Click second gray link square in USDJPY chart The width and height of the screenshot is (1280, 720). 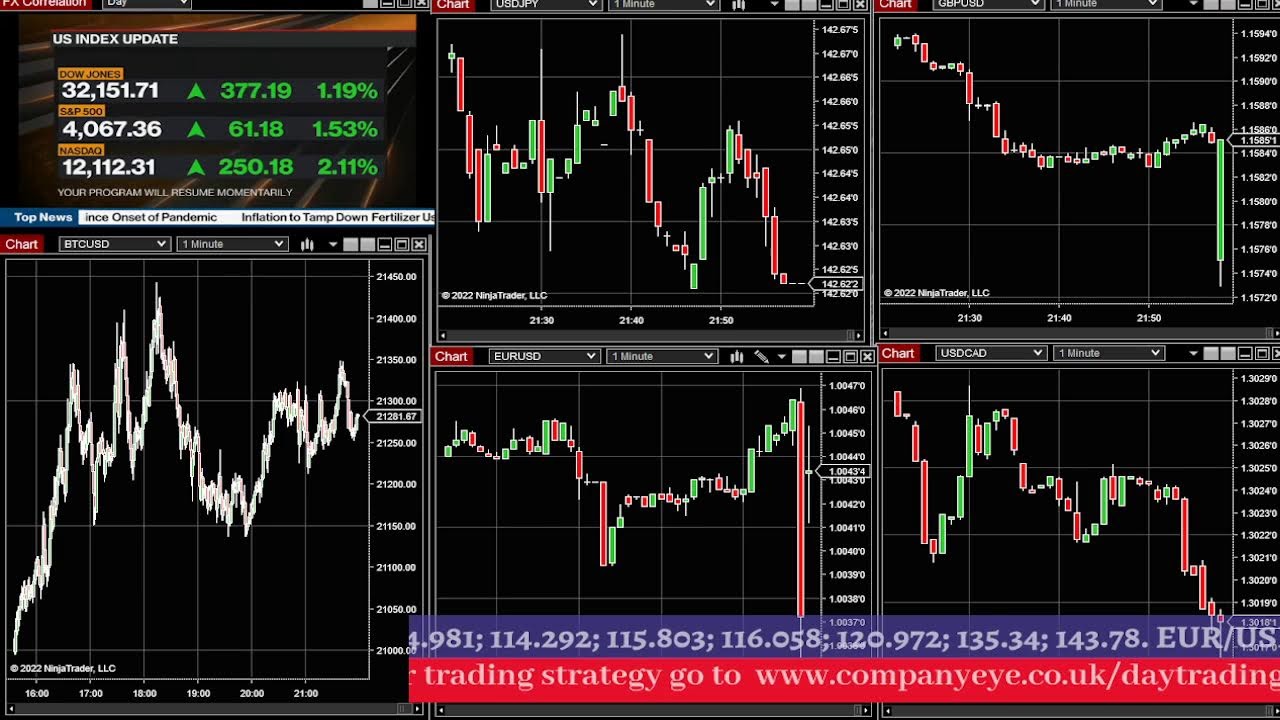809,5
